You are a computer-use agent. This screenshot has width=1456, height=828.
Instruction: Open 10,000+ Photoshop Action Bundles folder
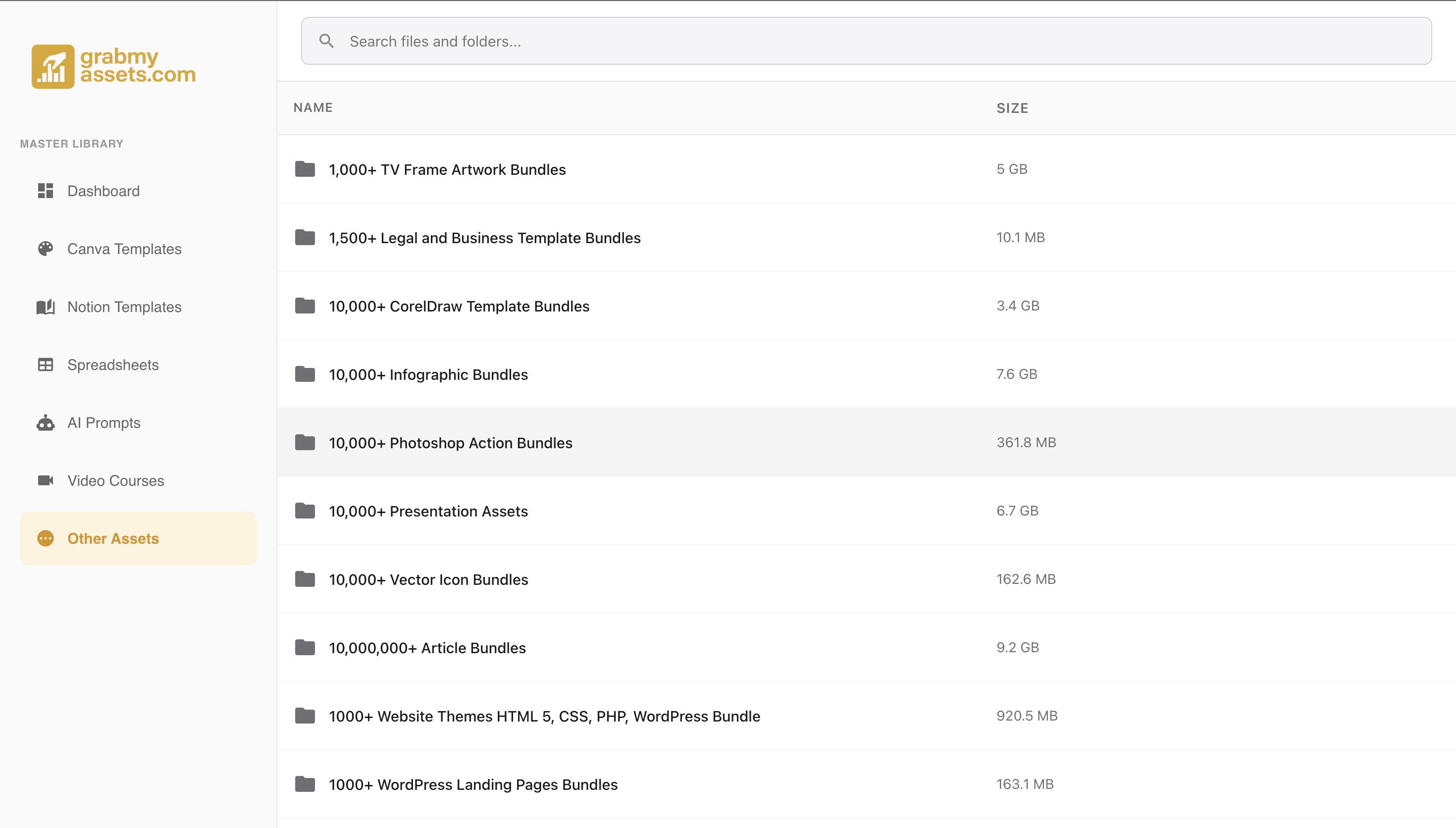tap(450, 443)
